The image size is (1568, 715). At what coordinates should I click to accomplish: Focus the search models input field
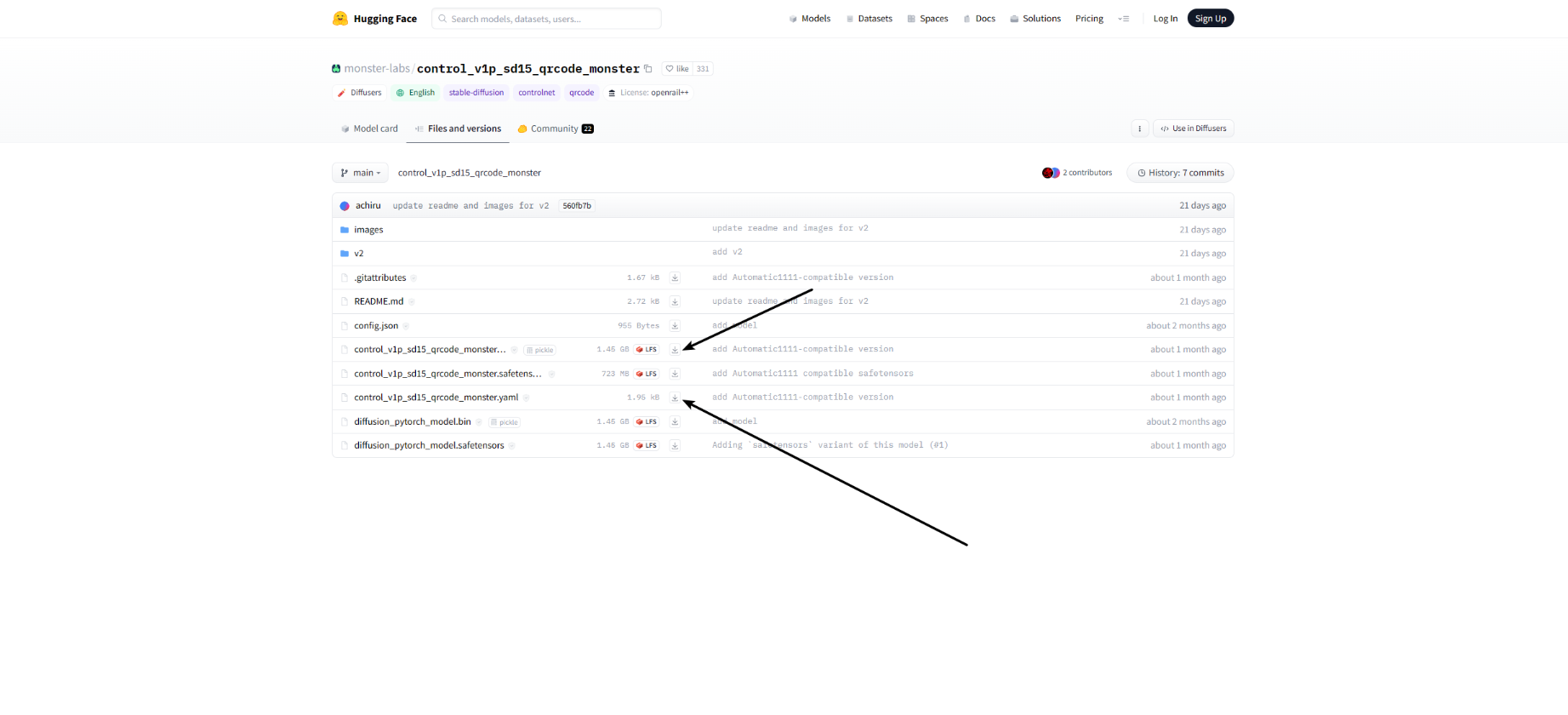coord(546,19)
